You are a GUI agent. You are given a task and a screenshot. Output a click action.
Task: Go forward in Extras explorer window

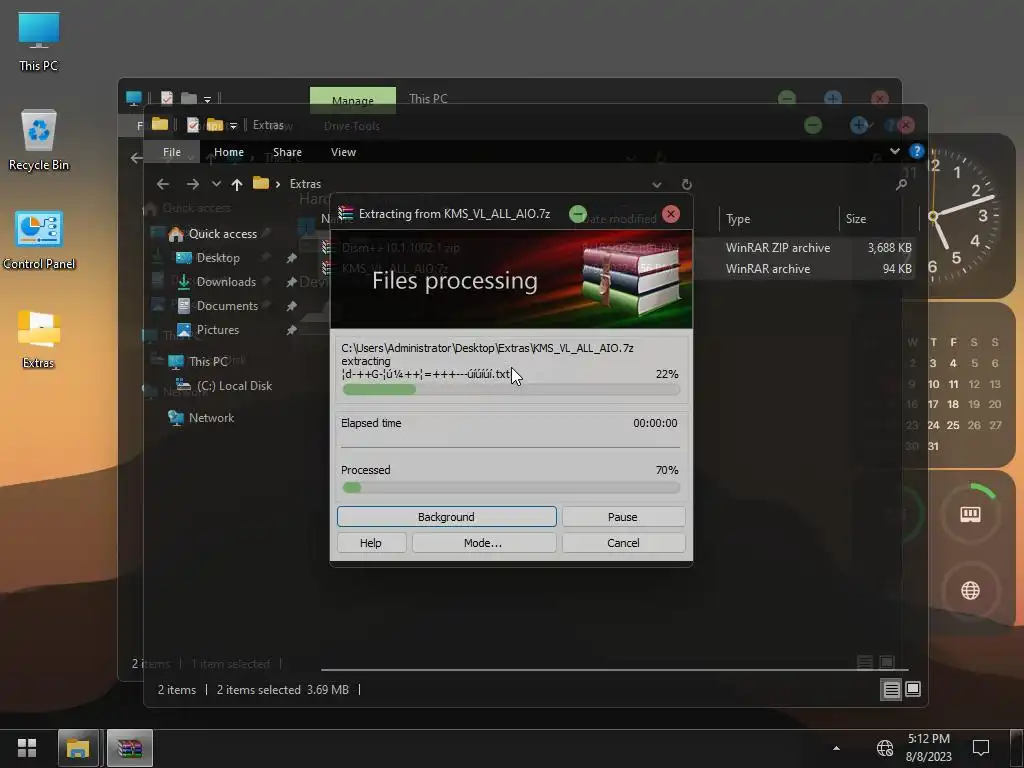pyautogui.click(x=192, y=184)
